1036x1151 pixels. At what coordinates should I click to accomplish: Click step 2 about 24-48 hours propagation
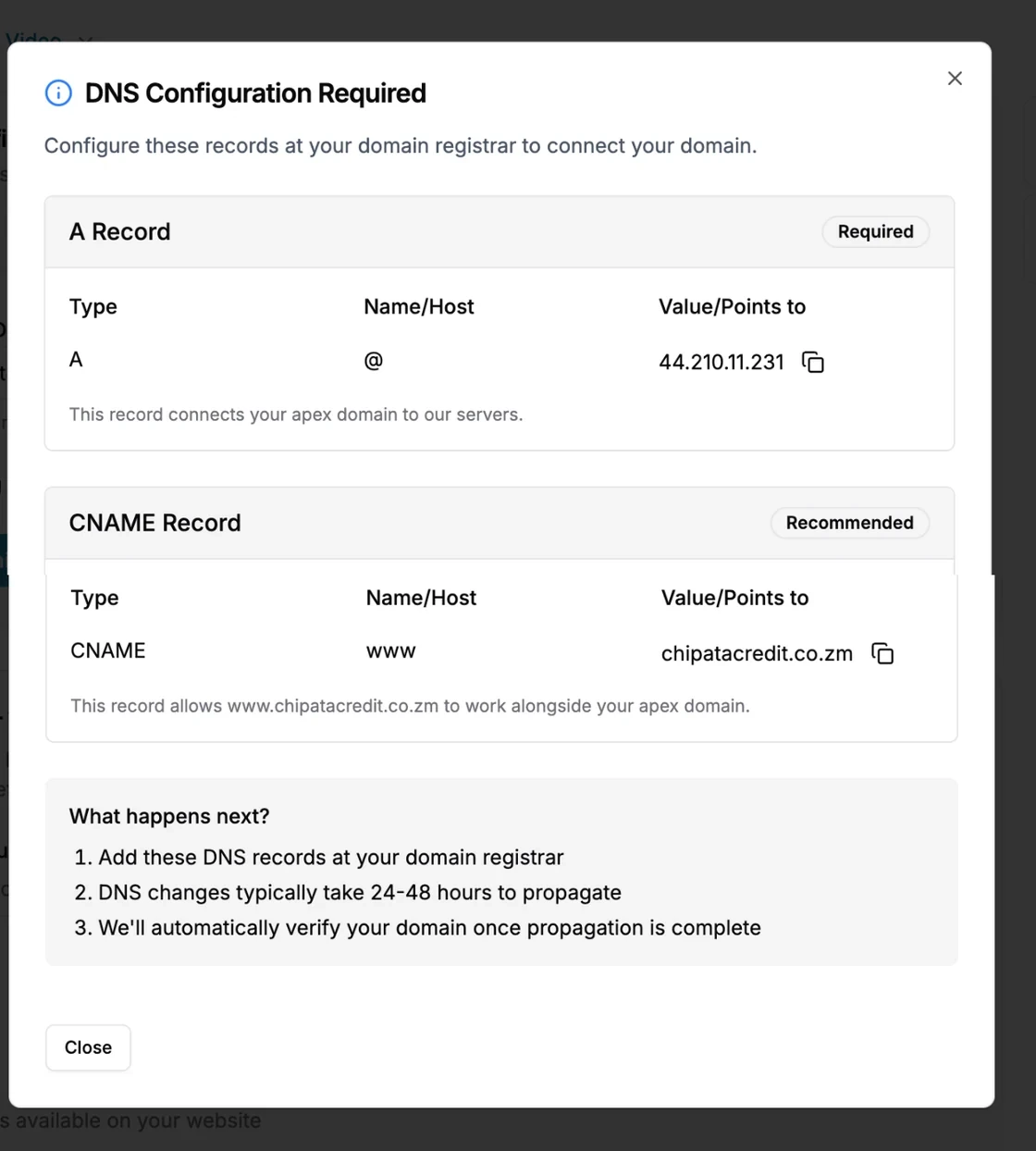(360, 893)
